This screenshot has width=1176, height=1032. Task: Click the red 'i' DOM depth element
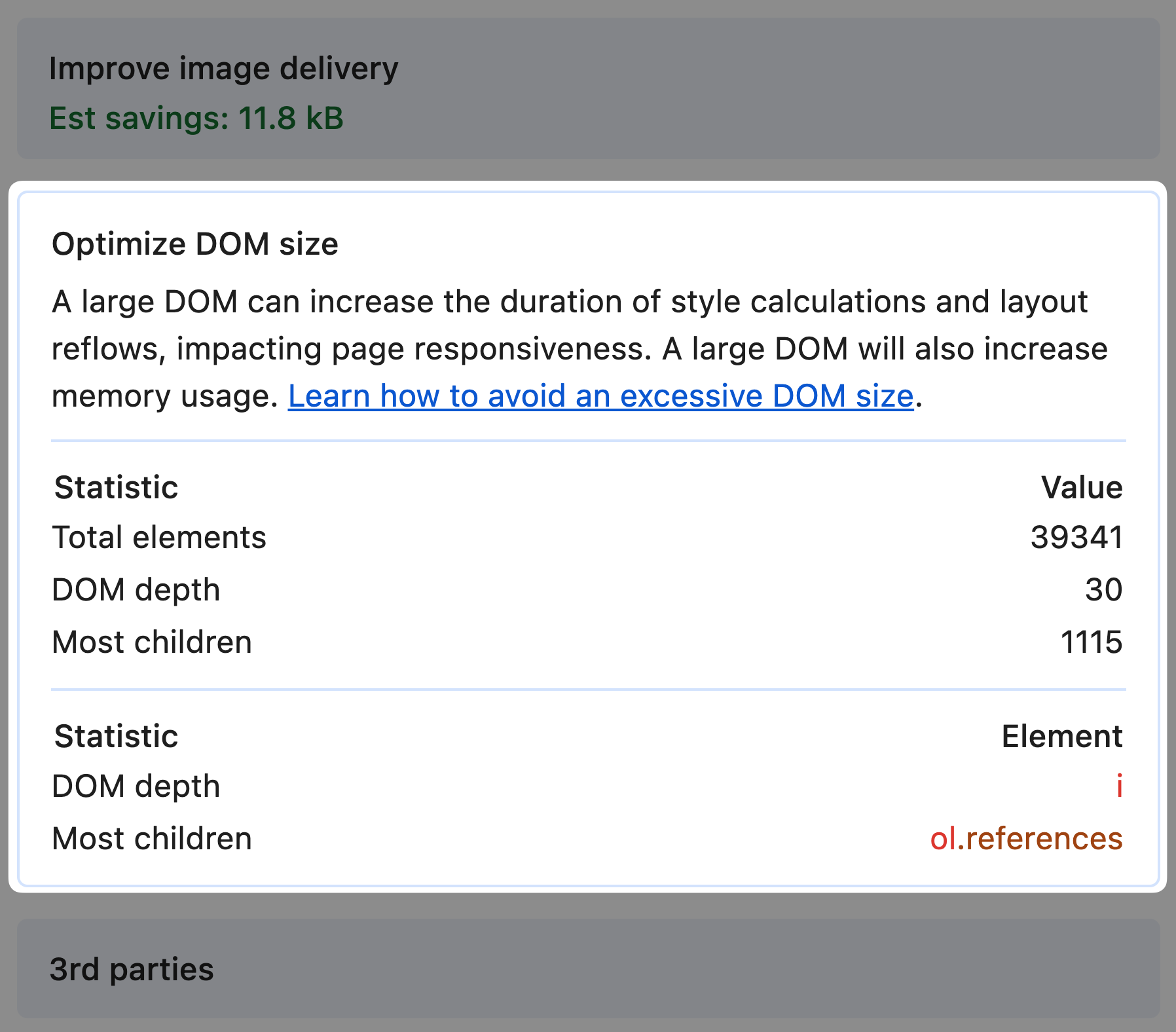(x=1120, y=786)
